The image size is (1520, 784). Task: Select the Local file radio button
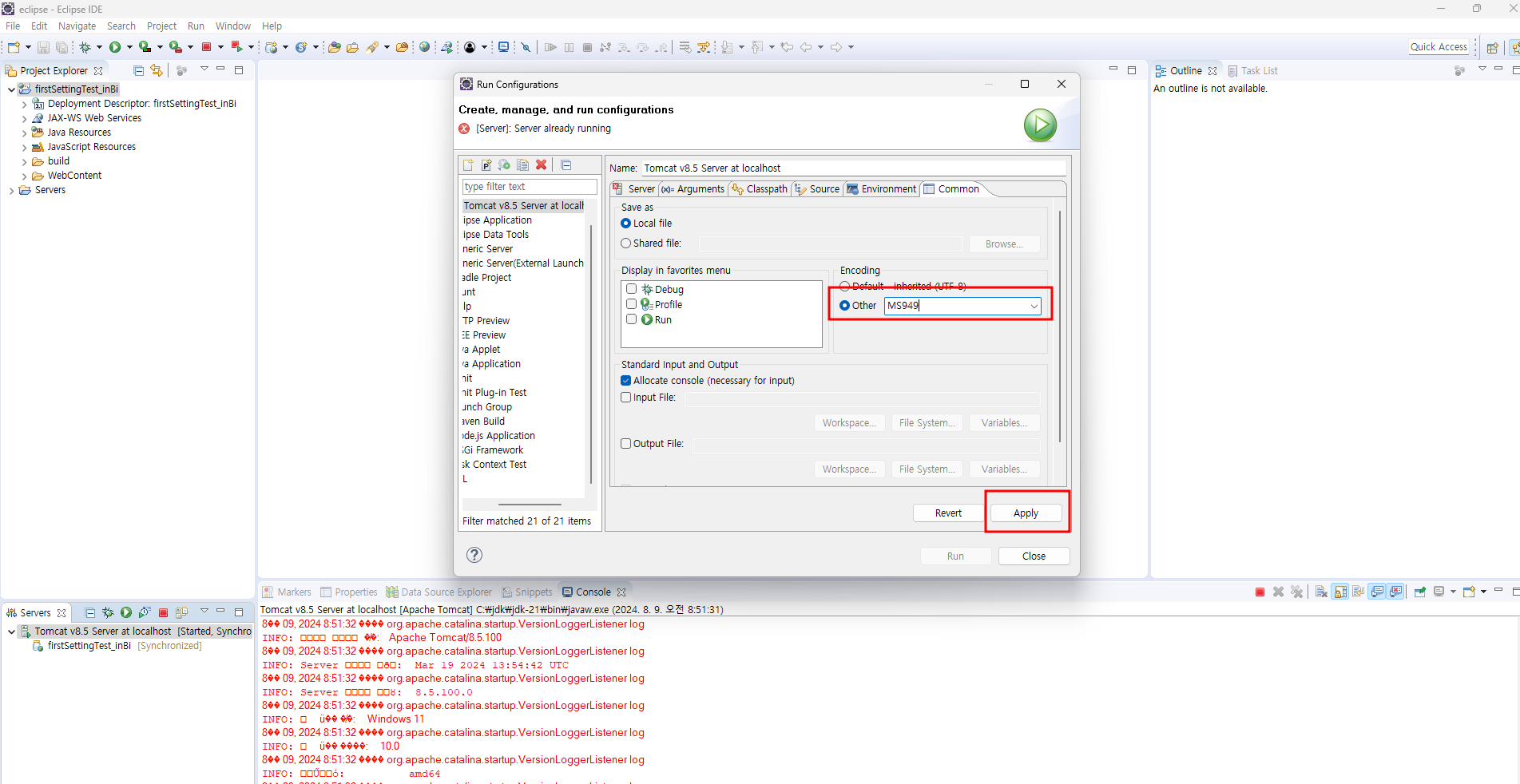[x=625, y=224]
